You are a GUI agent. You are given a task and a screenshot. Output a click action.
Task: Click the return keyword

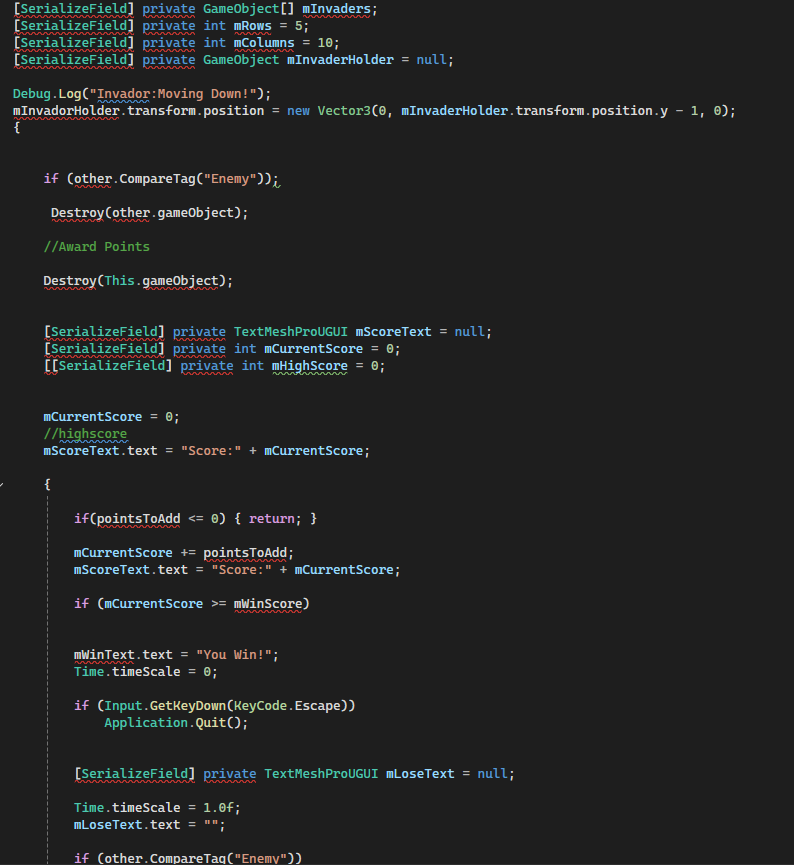point(271,519)
